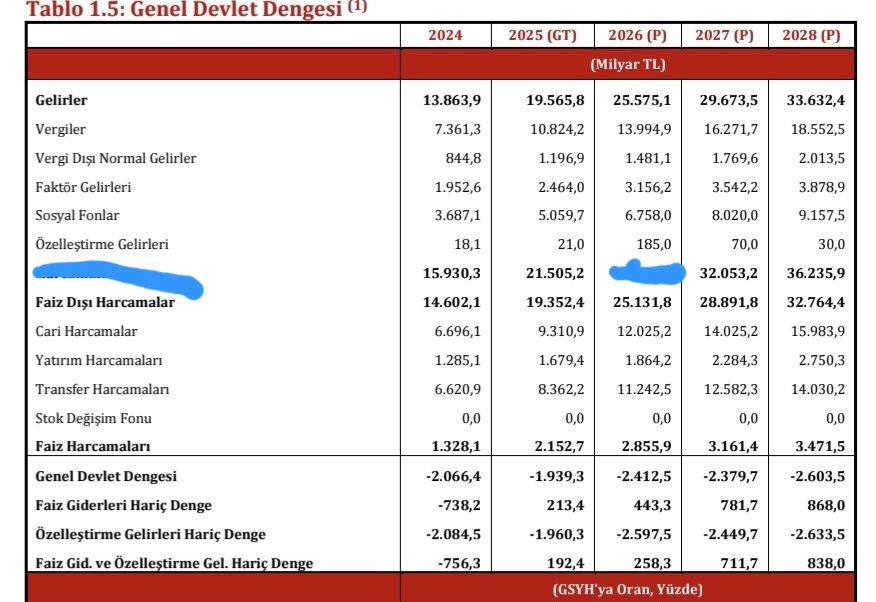876x602 pixels.
Task: Click the (GSYH'ya Oran, Yüzde) banner
Action: point(627,589)
